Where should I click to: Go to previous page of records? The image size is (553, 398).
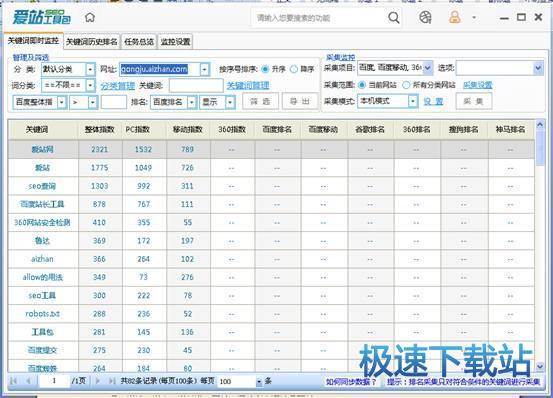click(28, 381)
